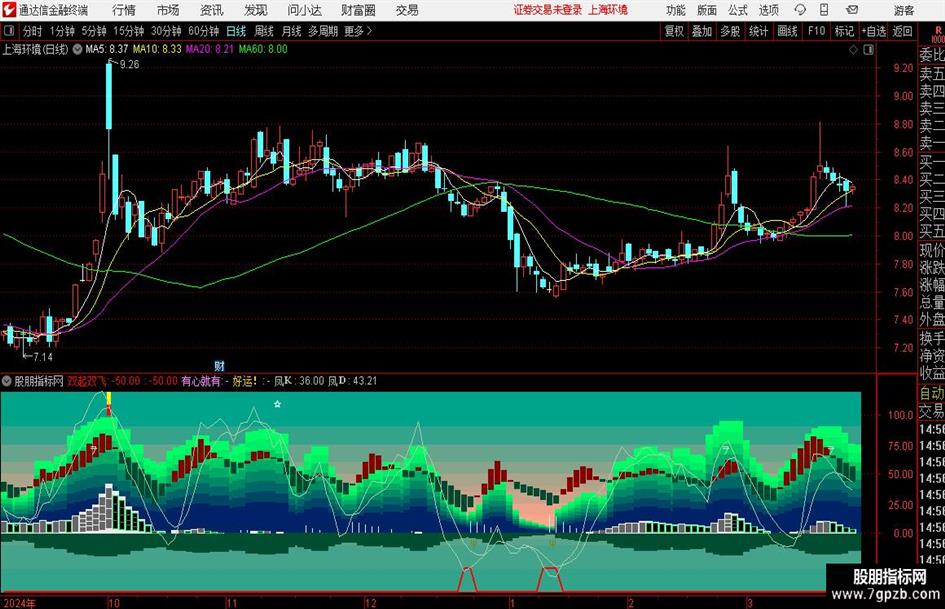
Task: Select the 日线 daily period tab
Action: (236, 31)
